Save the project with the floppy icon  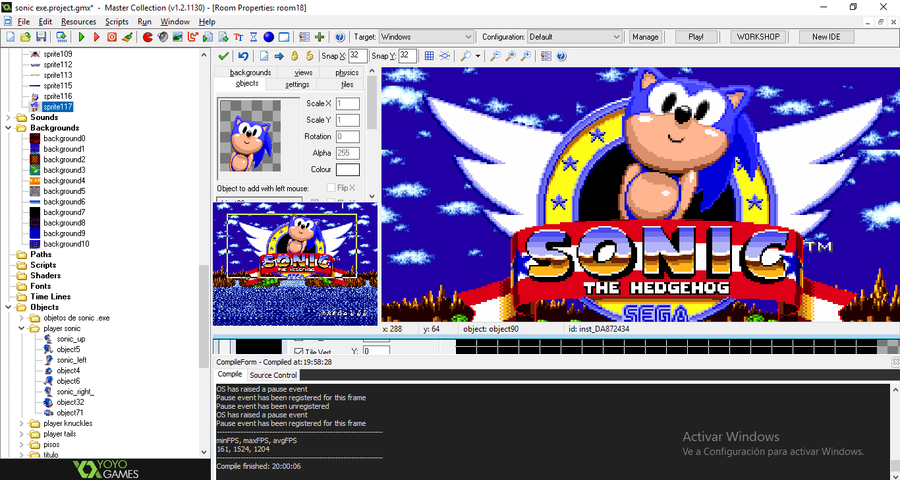click(41, 37)
